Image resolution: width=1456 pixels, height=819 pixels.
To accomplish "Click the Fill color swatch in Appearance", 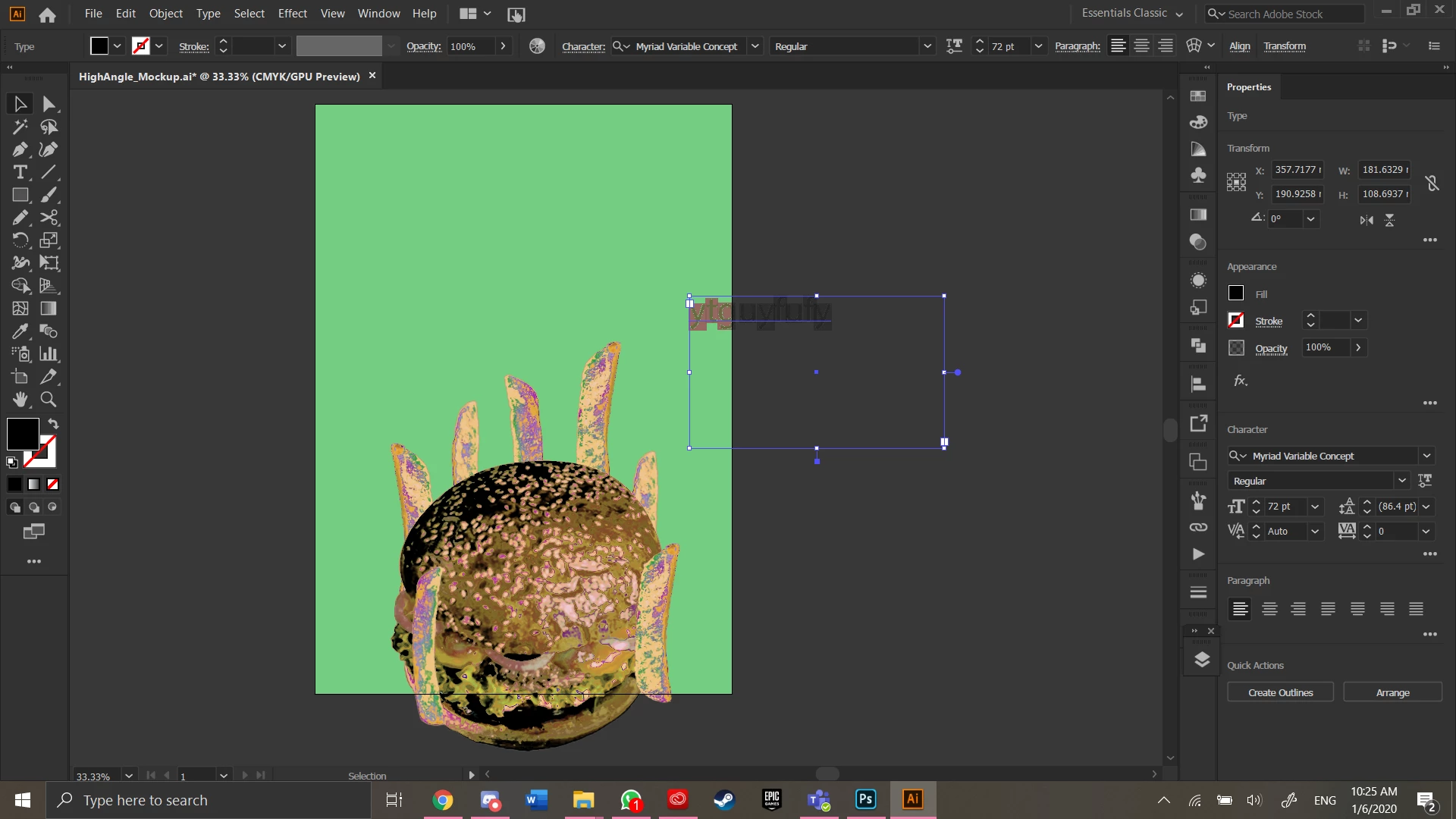I will [x=1236, y=293].
